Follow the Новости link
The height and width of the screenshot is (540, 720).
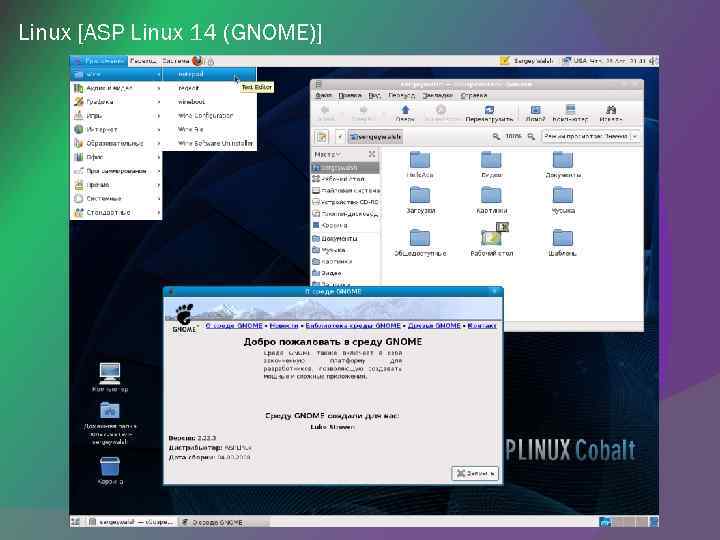(284, 326)
